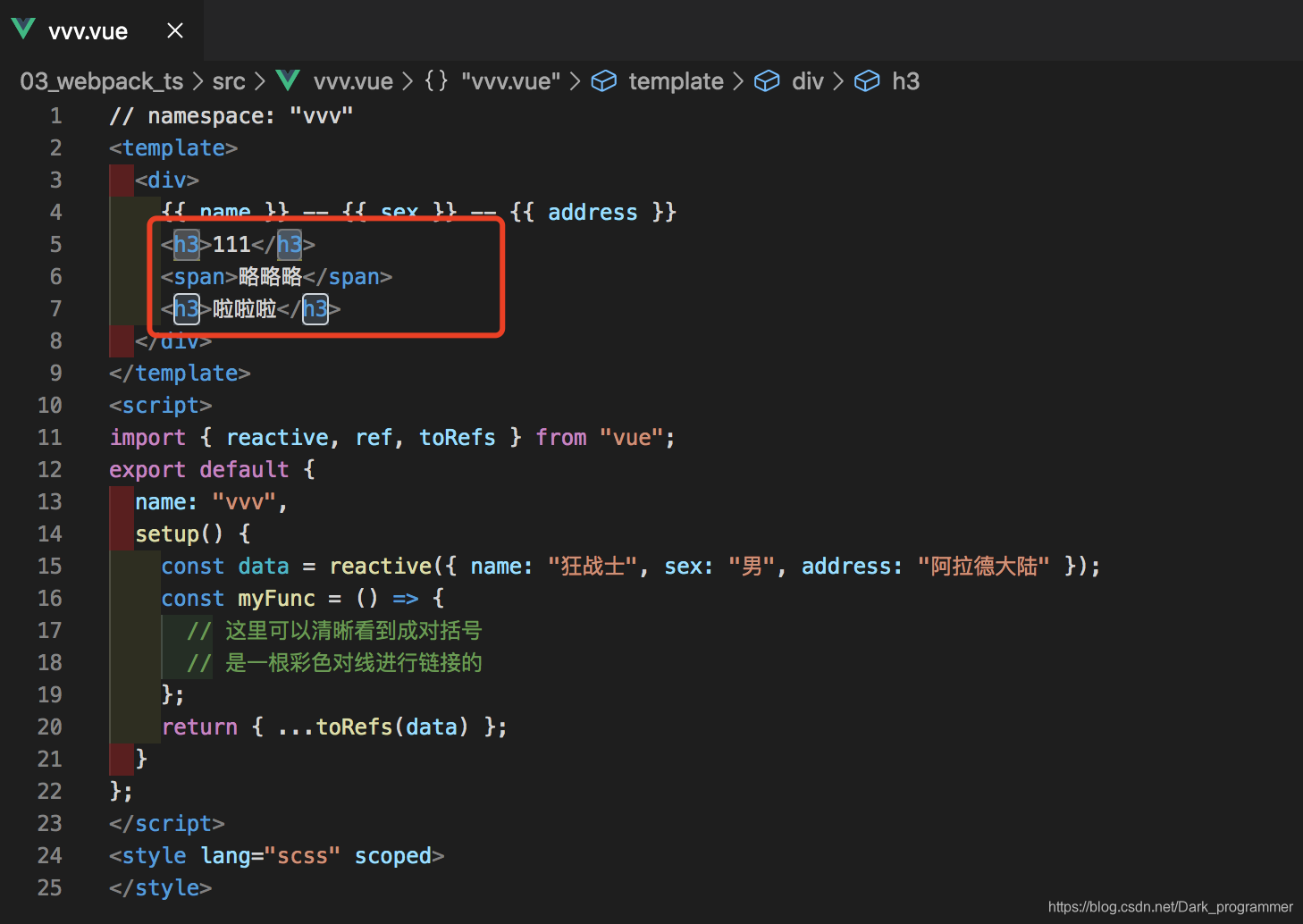Click reactive in import statement
Image resolution: width=1303 pixels, height=924 pixels.
pyautogui.click(x=277, y=438)
